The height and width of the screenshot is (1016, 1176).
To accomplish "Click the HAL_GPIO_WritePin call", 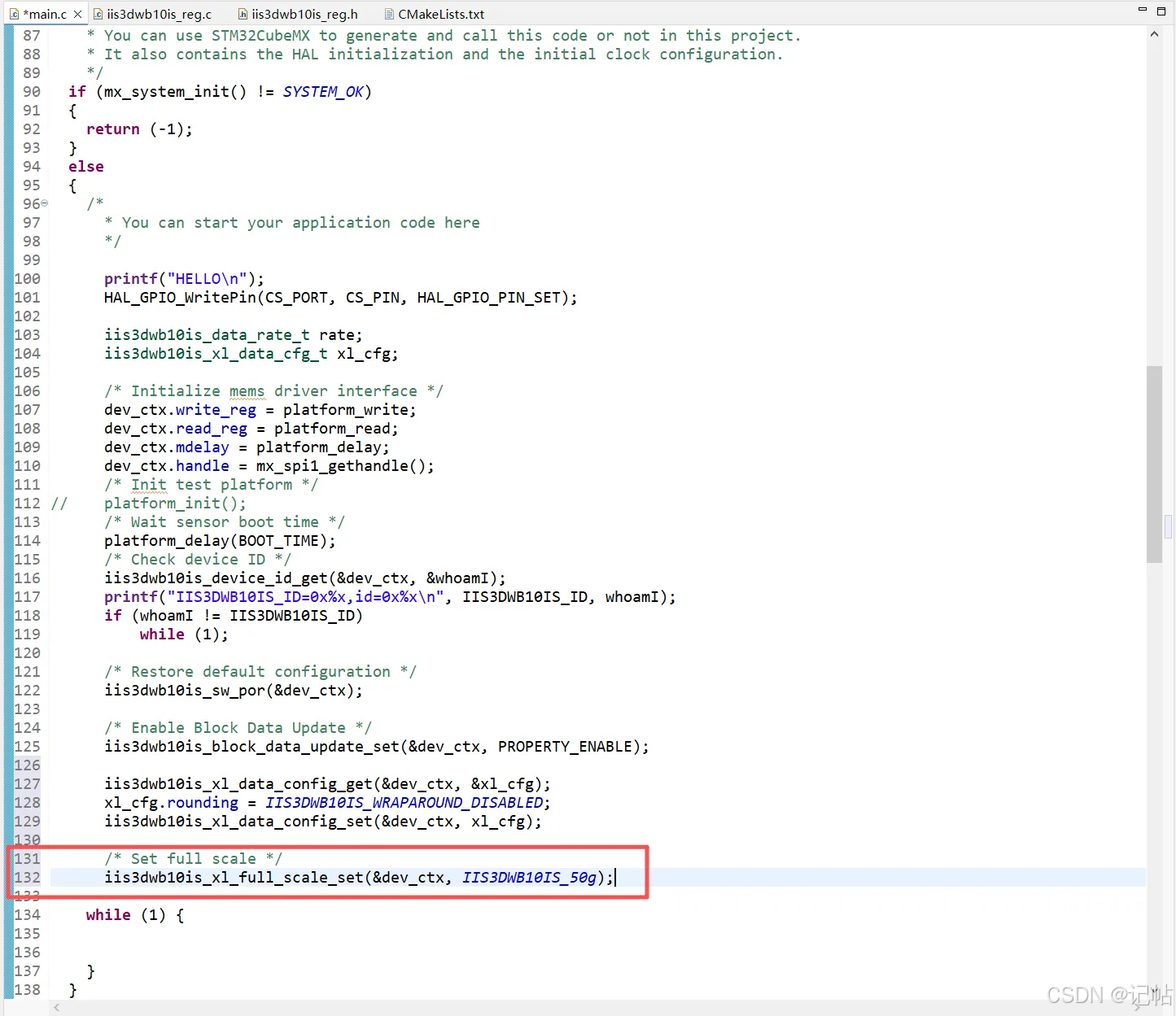I will 340,298.
